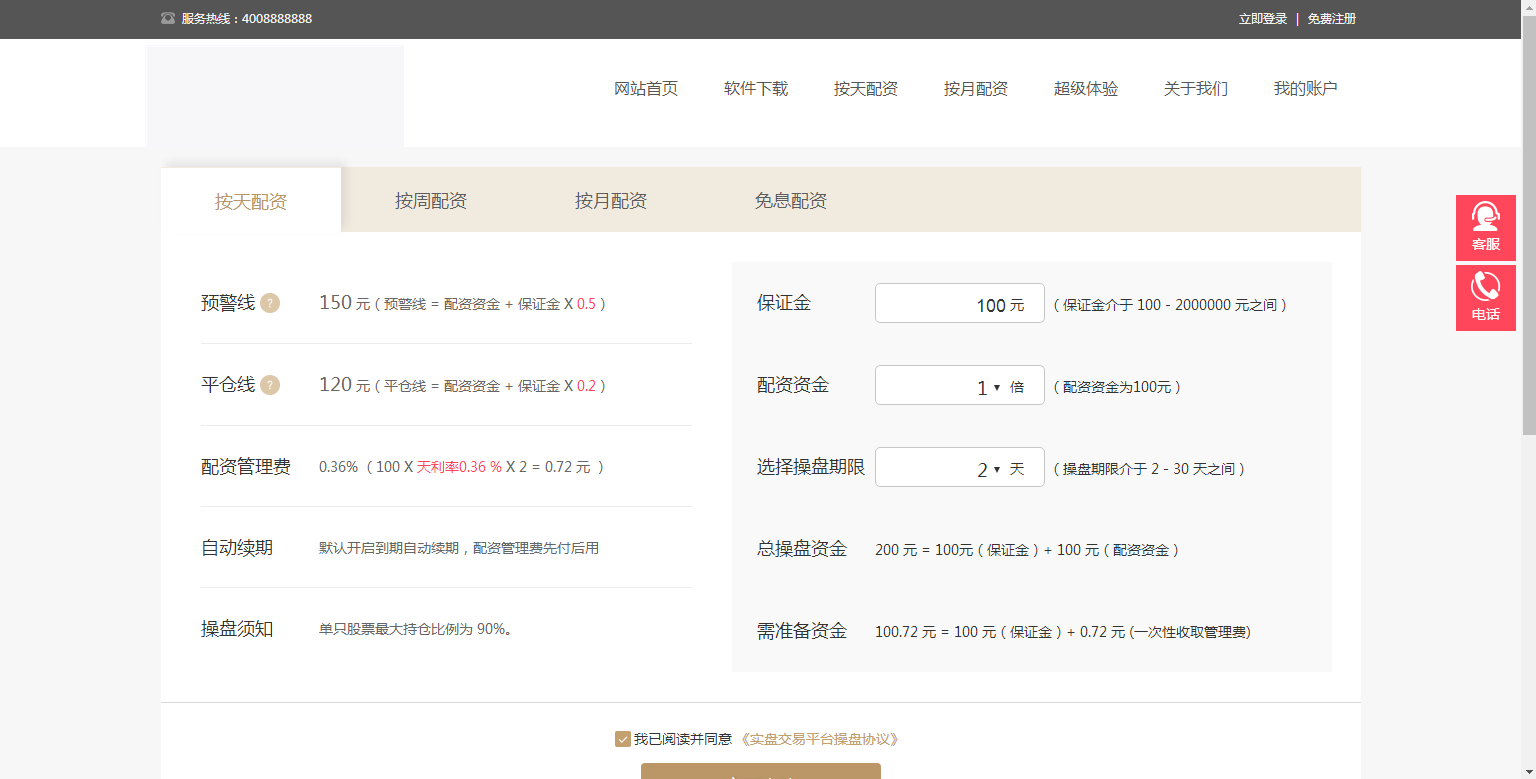The image size is (1536, 779).
Task: Select 超级体验 in the navigation
Action: [x=1086, y=88]
